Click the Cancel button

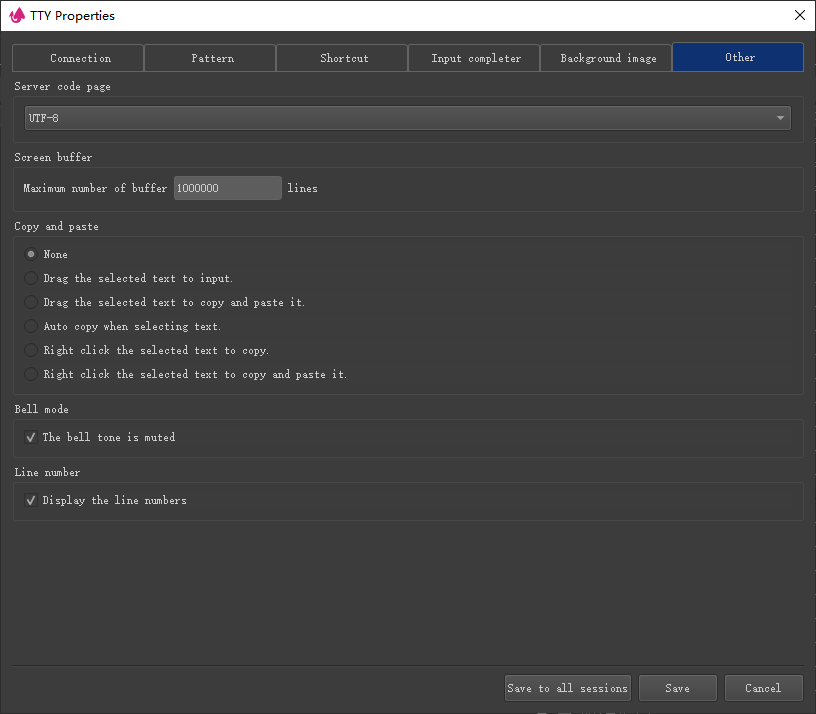[x=763, y=688]
